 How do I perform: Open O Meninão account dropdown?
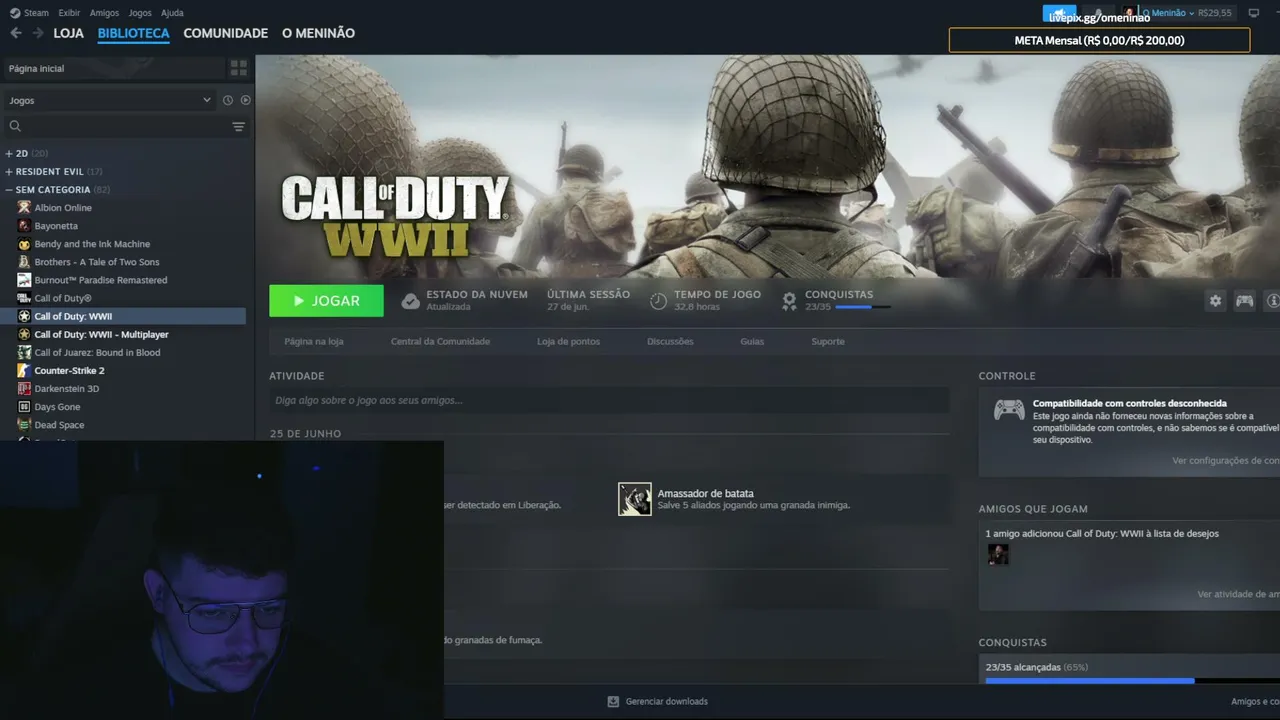[x=1168, y=13]
